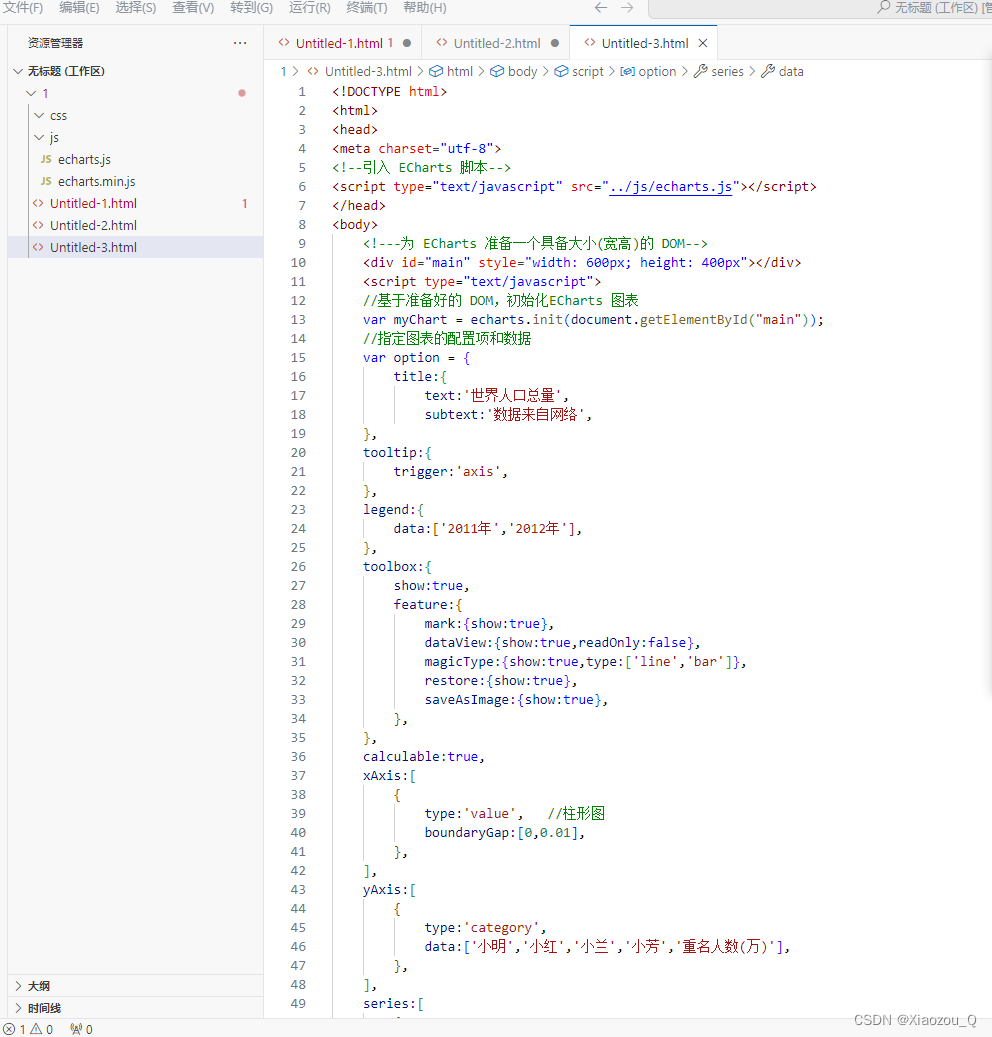Image resolution: width=992 pixels, height=1037 pixels.
Task: Click line number 15 in gutter
Action: point(298,357)
